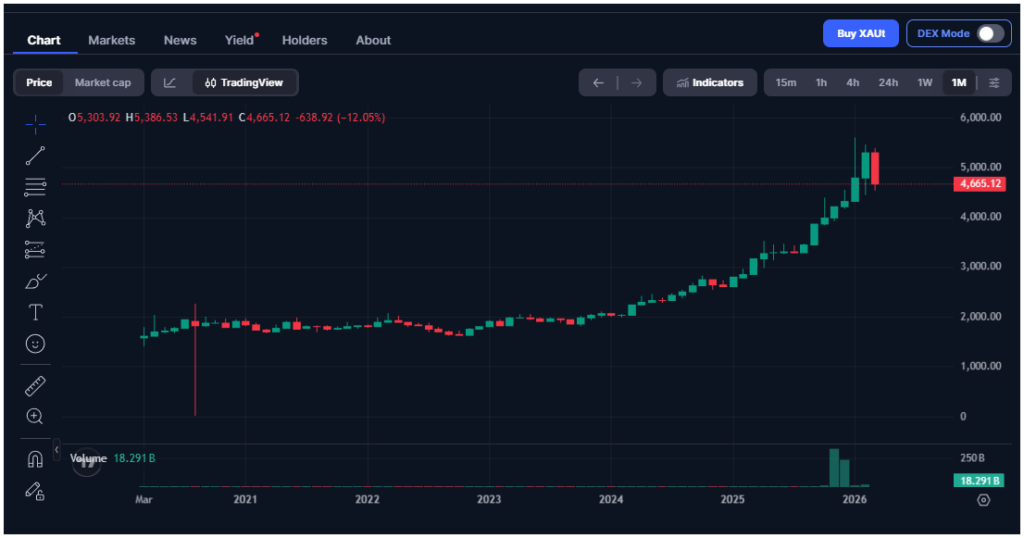Collapse the drawing toolbar with arrow
The height and width of the screenshot is (538, 1024).
pyautogui.click(x=57, y=451)
